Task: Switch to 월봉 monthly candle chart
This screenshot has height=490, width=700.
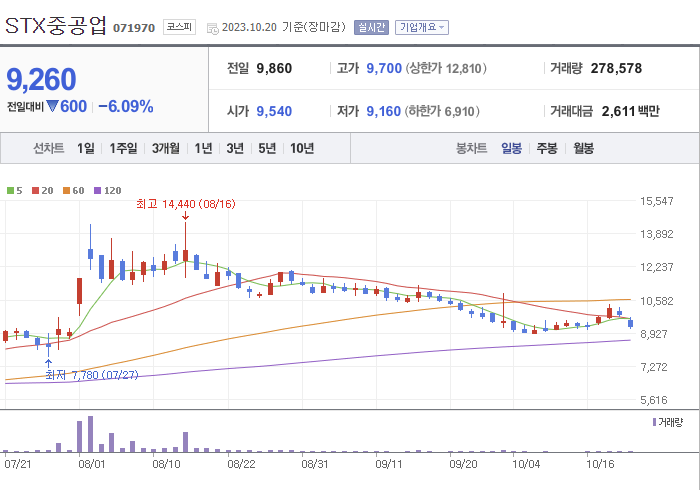Action: (583, 148)
